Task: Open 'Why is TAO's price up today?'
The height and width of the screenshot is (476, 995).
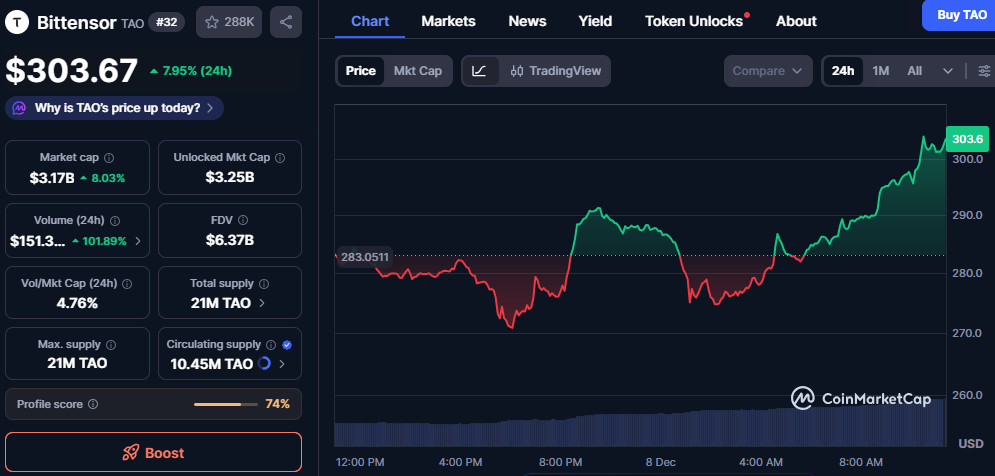Action: 115,108
